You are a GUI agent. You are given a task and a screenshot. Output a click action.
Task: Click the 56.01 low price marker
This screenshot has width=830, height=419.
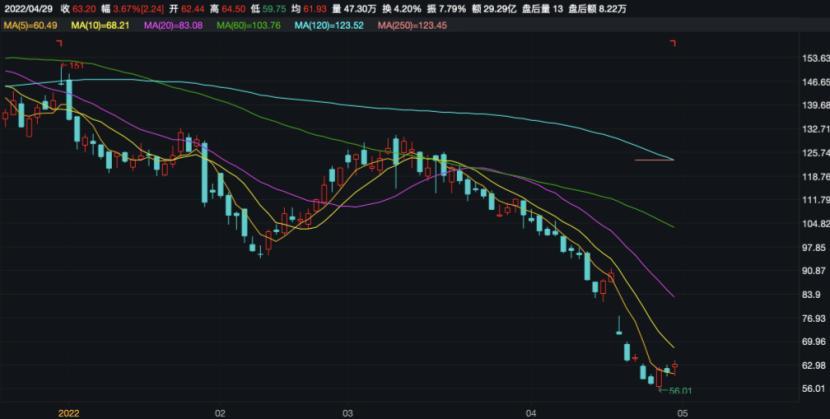(680, 391)
